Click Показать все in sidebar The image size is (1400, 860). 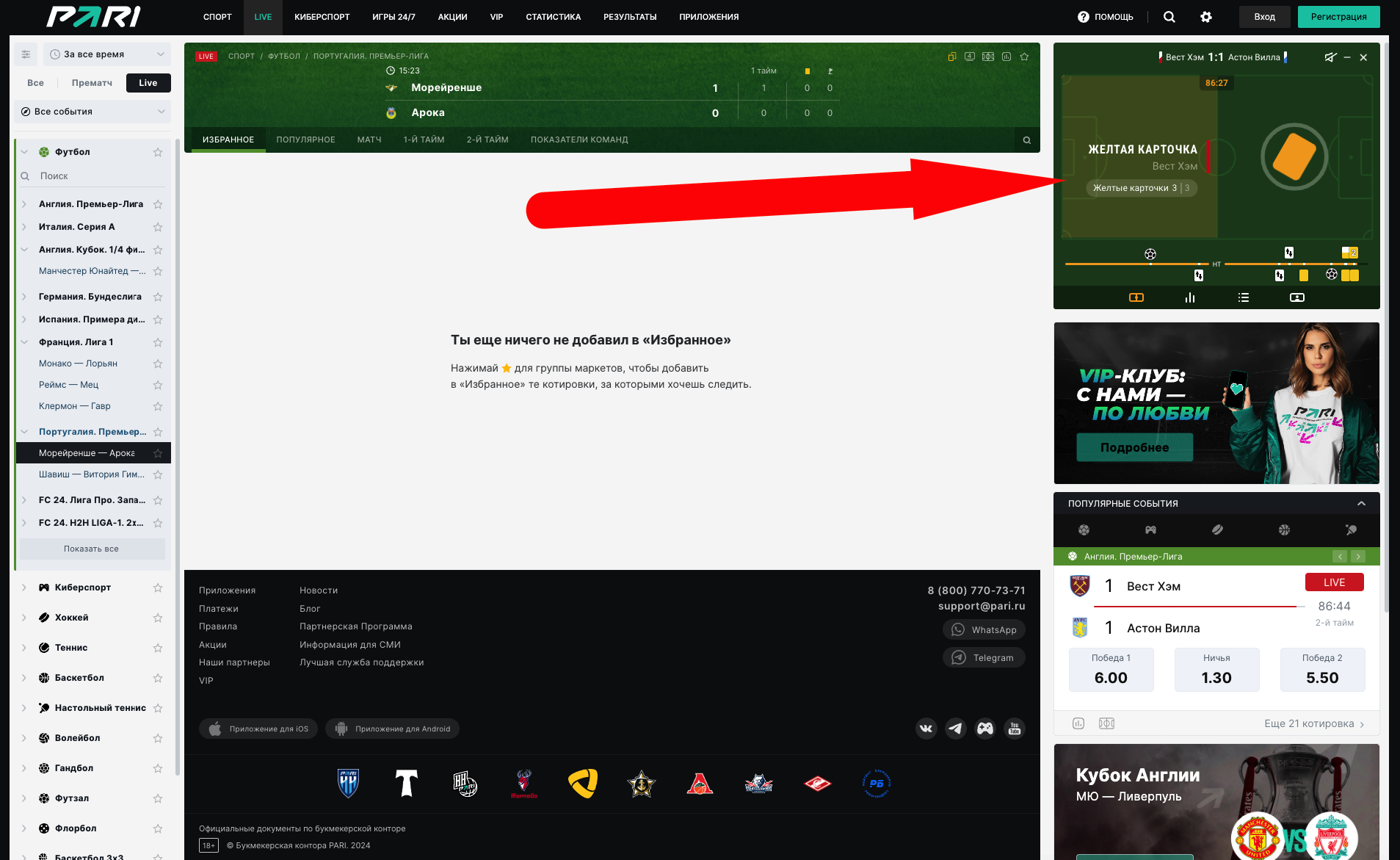92,549
